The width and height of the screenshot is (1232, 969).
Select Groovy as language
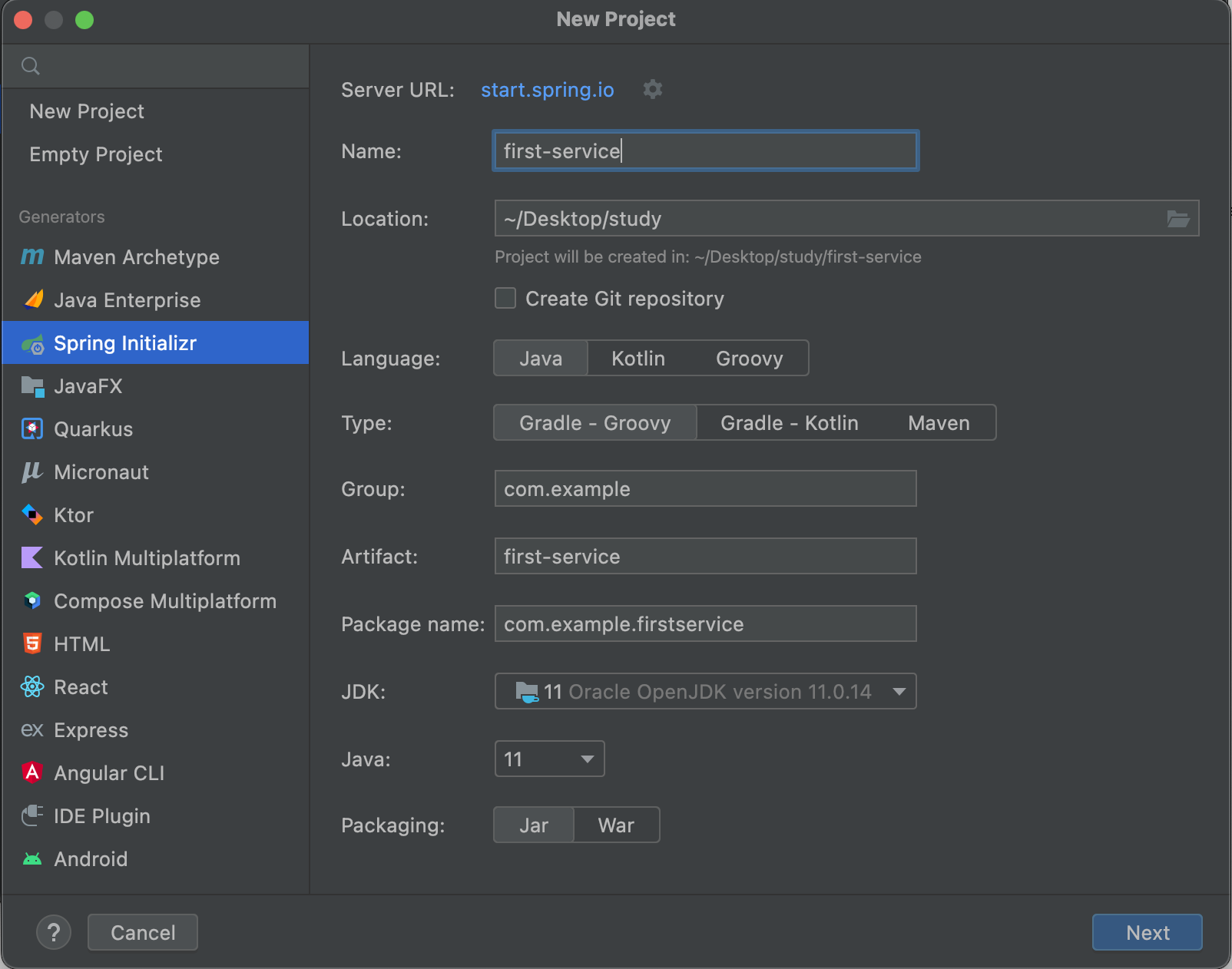(x=750, y=359)
